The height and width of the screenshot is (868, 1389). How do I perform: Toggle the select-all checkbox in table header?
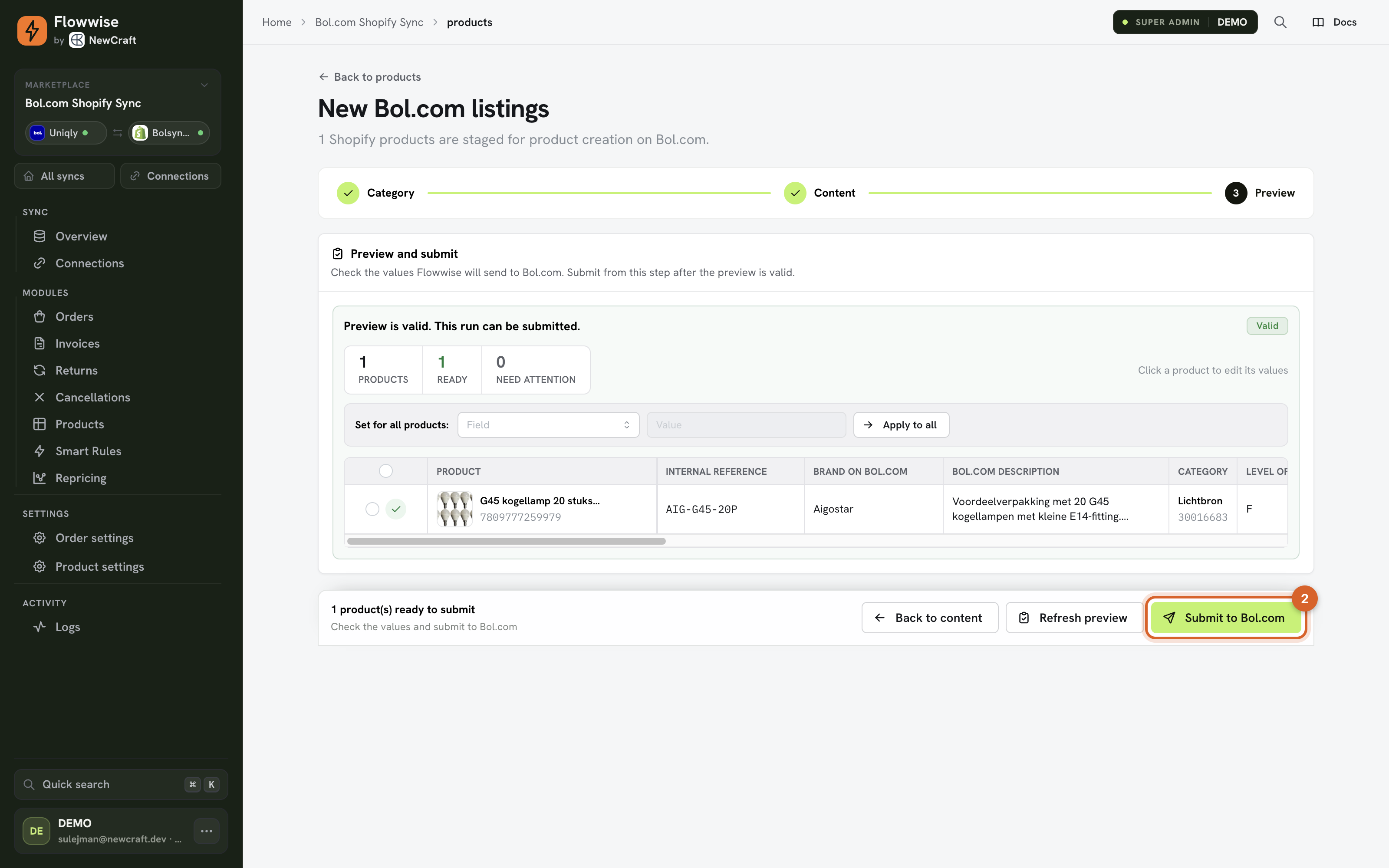[386, 471]
